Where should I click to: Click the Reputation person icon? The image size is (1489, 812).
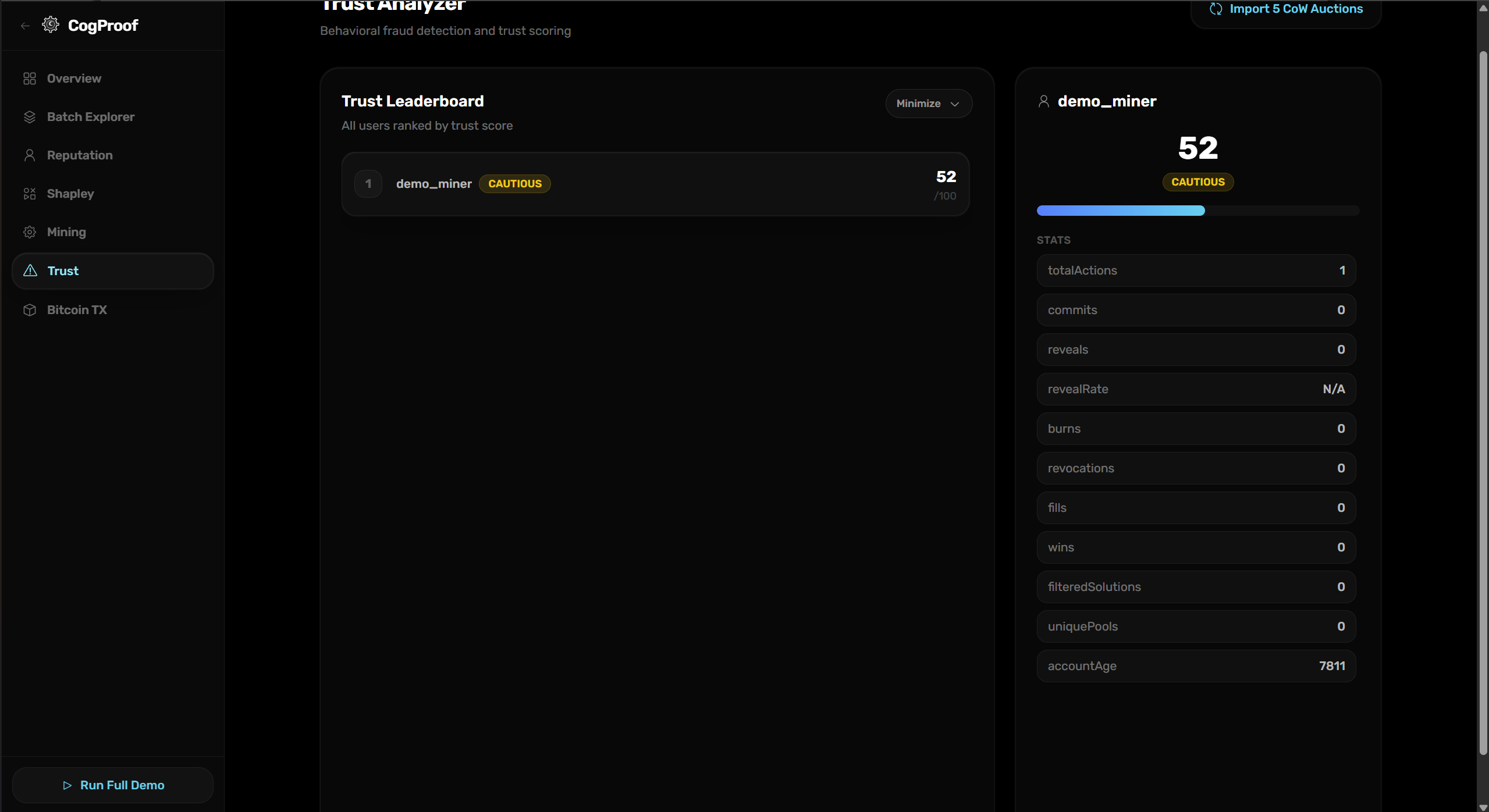[x=30, y=155]
